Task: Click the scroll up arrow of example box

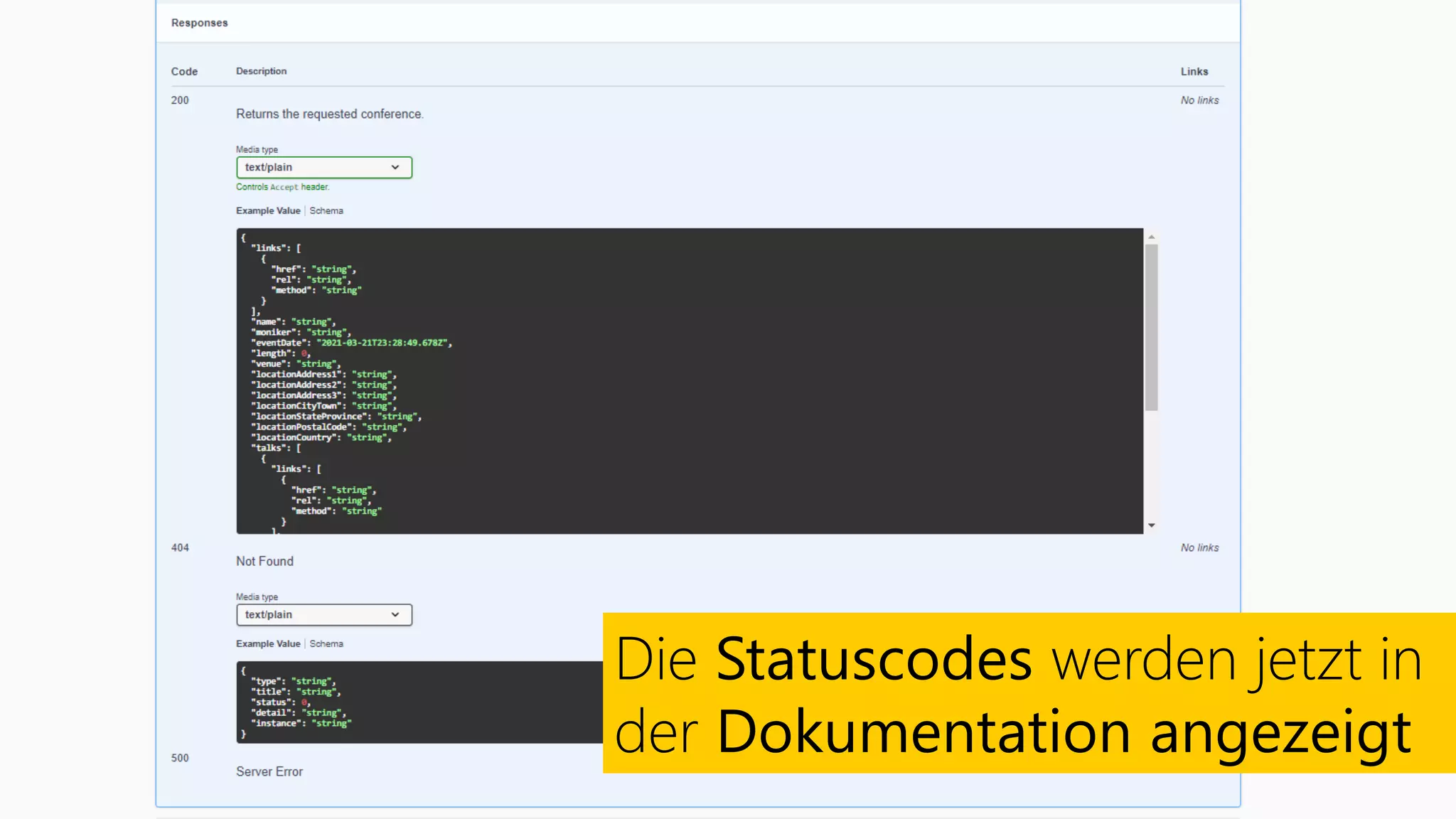Action: (x=1151, y=237)
